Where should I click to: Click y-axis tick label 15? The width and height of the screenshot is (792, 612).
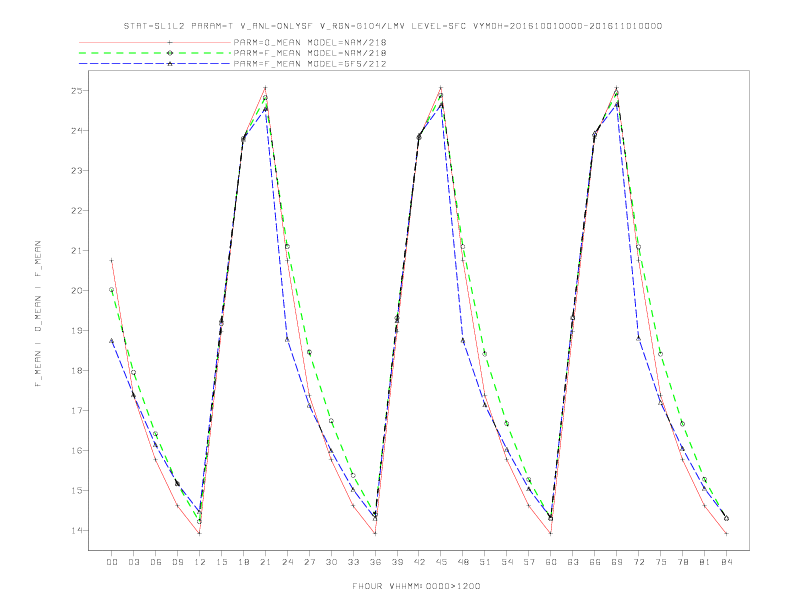pos(77,490)
